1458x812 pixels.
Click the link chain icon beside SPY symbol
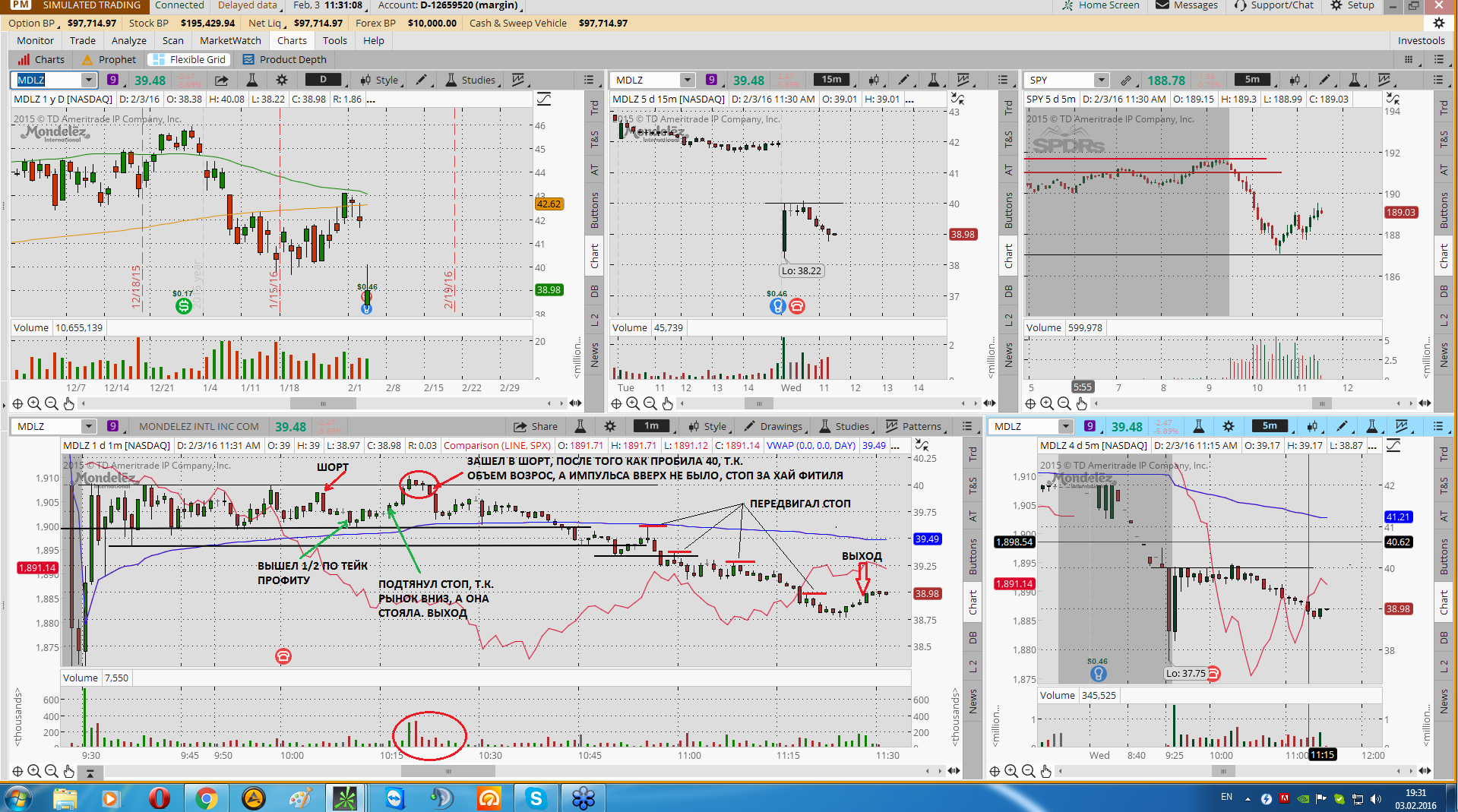pos(1126,80)
